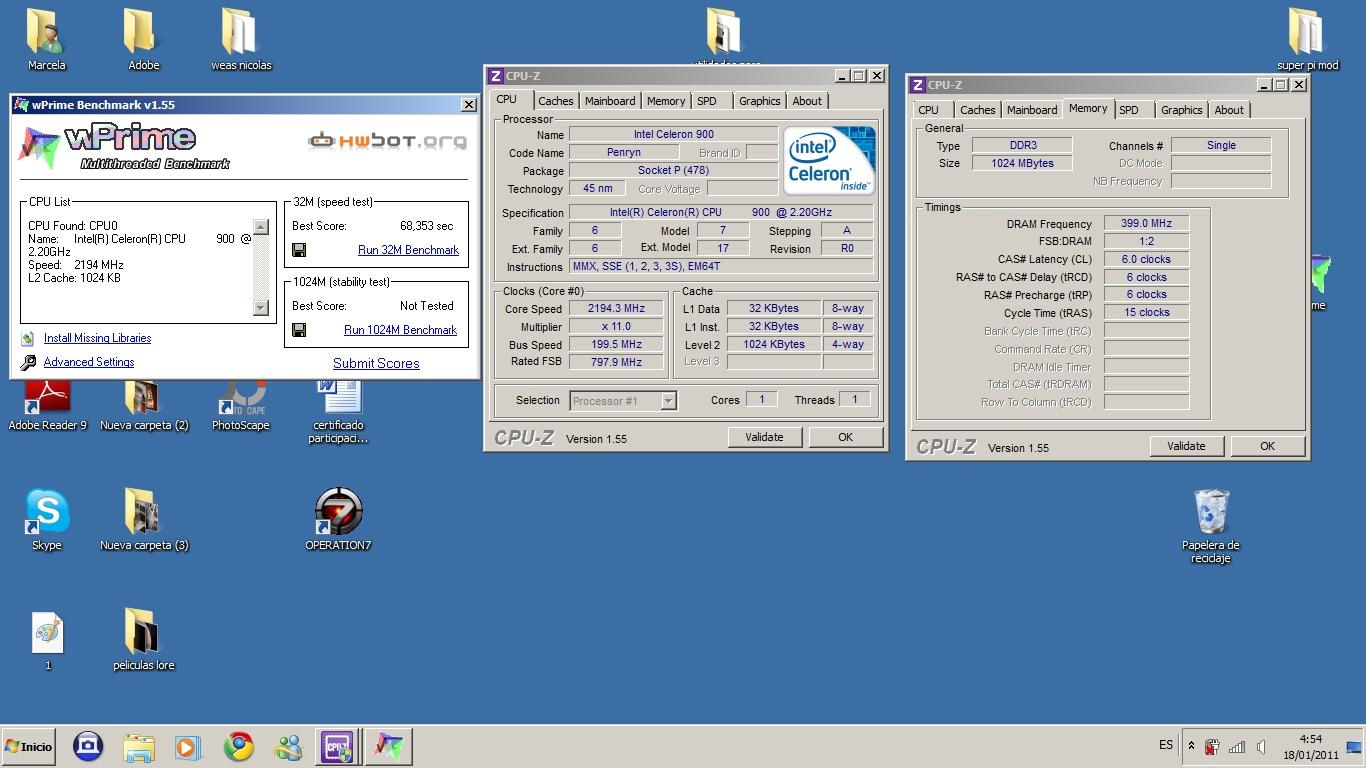Open Nueva carpeta (2) folder
1366x768 pixels.
tap(143, 395)
